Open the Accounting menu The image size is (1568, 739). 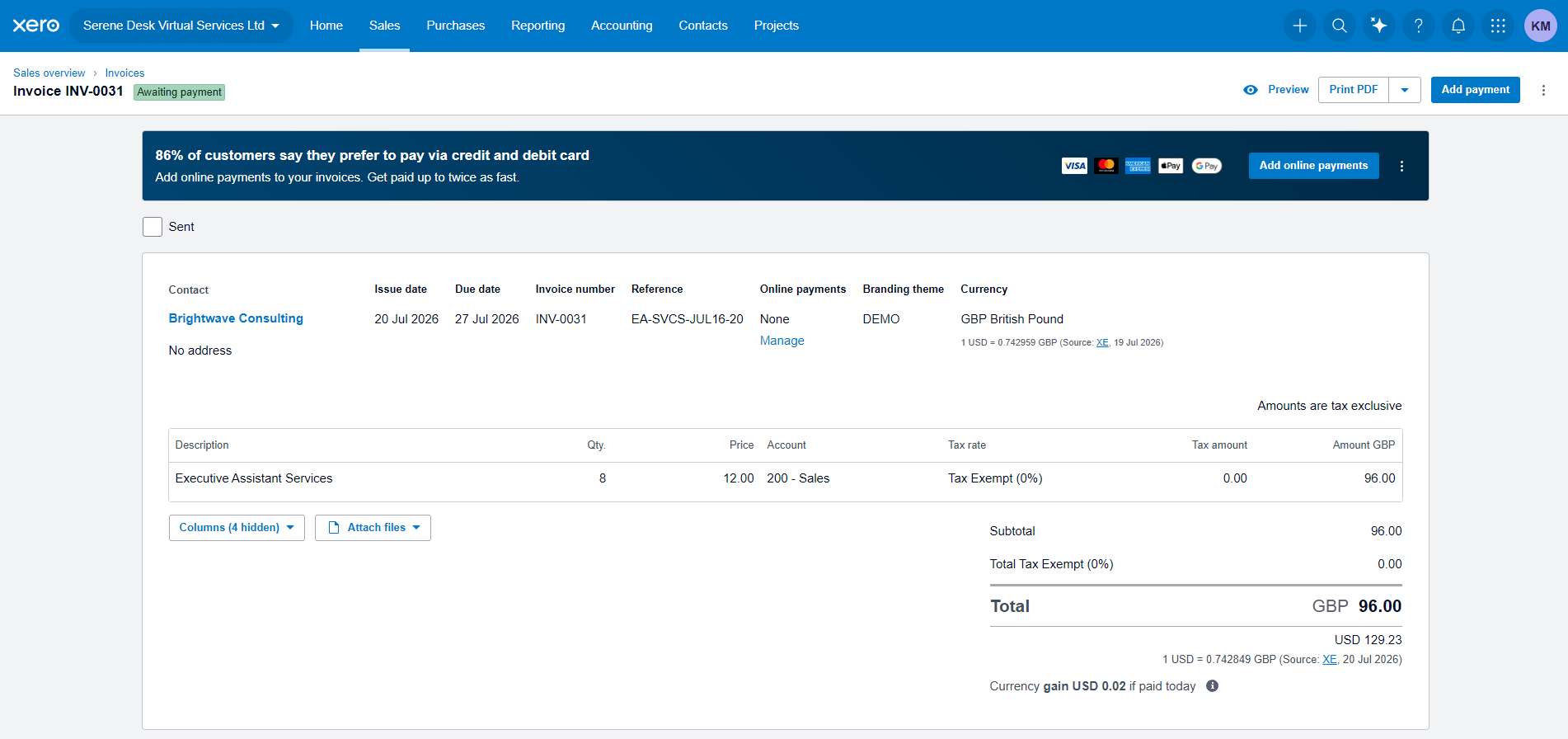pyautogui.click(x=622, y=26)
